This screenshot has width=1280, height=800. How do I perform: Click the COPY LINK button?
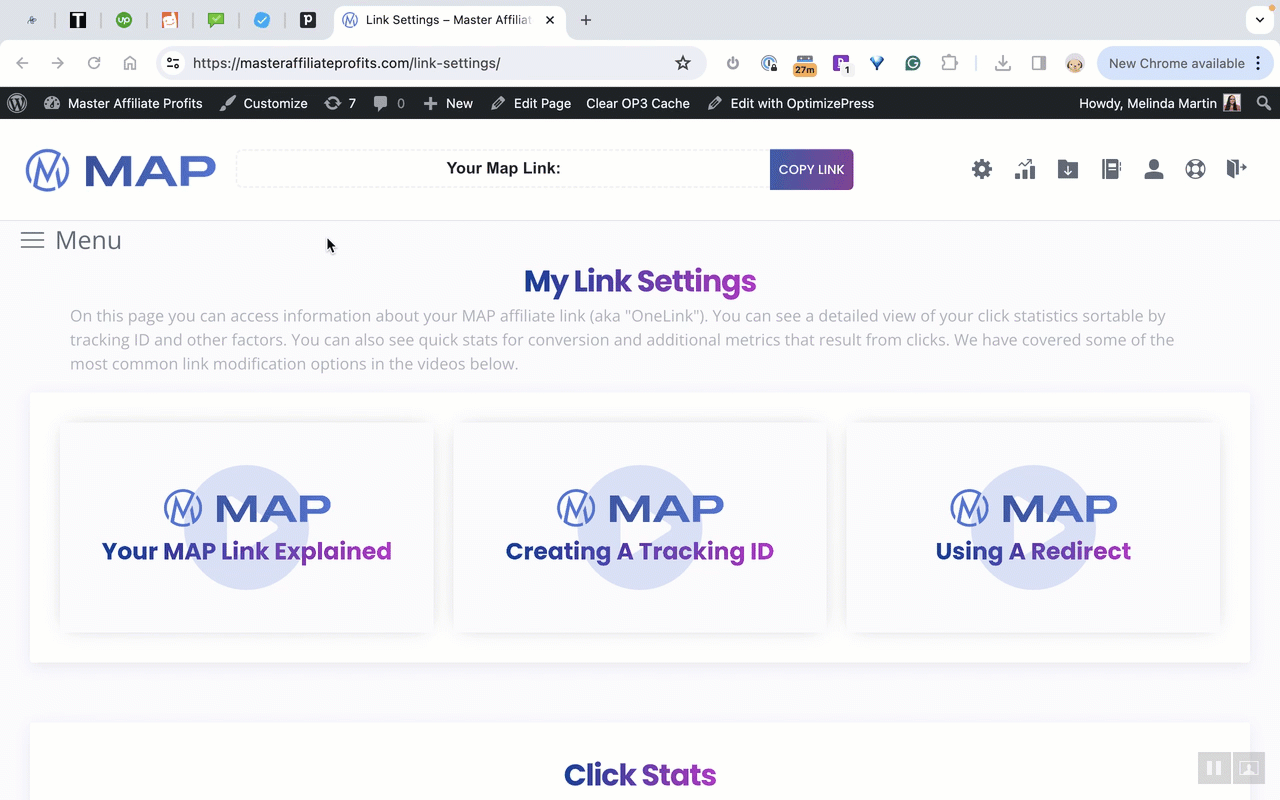(811, 170)
